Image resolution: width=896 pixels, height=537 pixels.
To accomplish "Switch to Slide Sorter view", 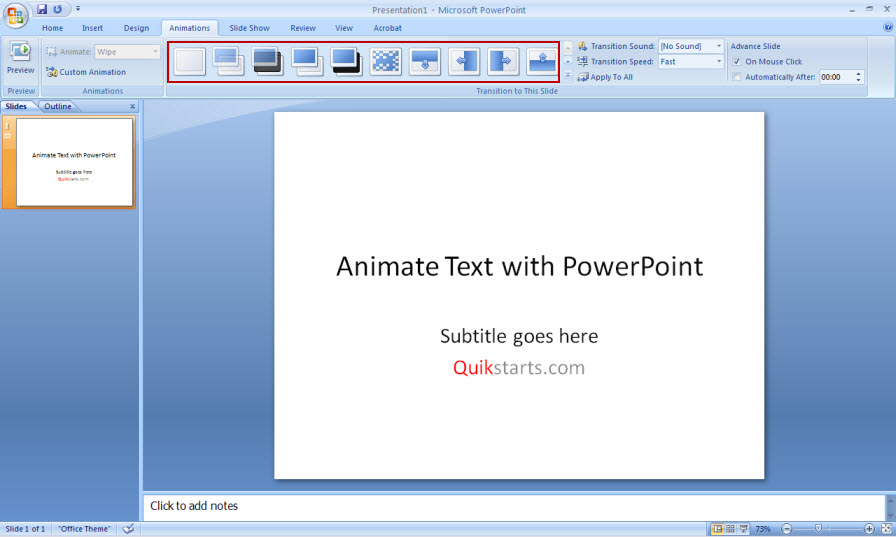I will tap(730, 529).
